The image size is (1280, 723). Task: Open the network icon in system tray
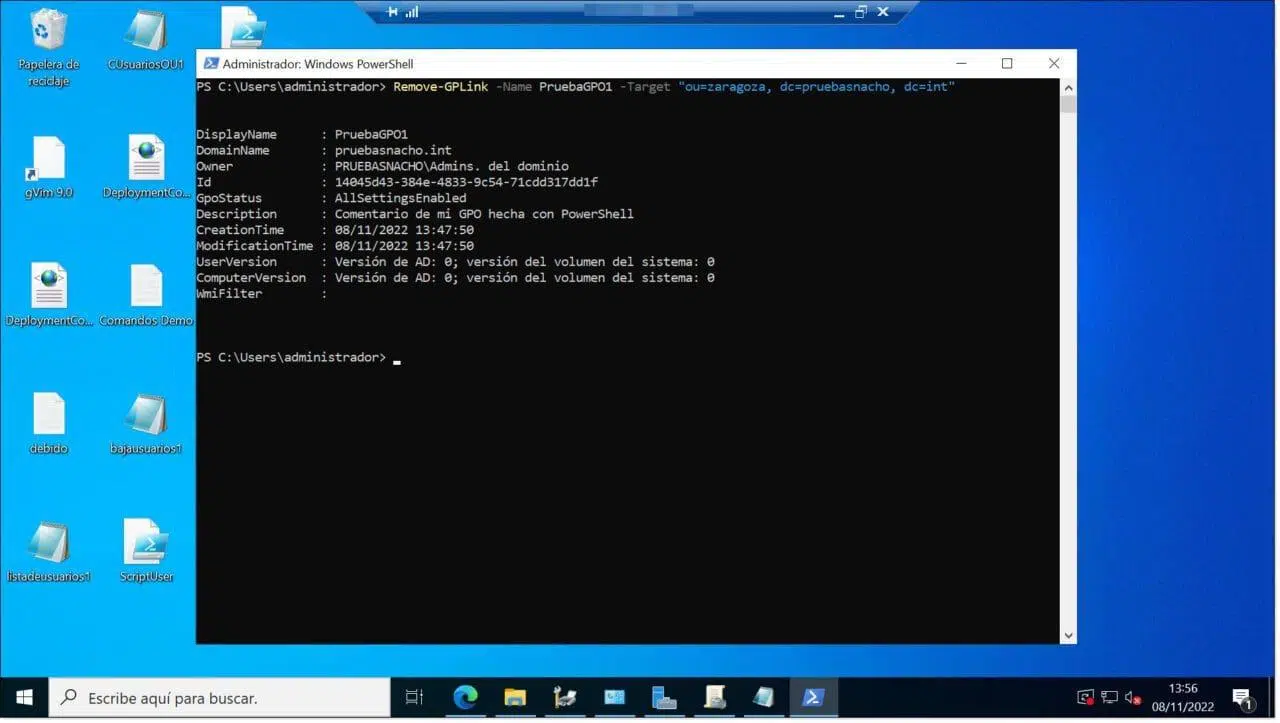point(1110,697)
